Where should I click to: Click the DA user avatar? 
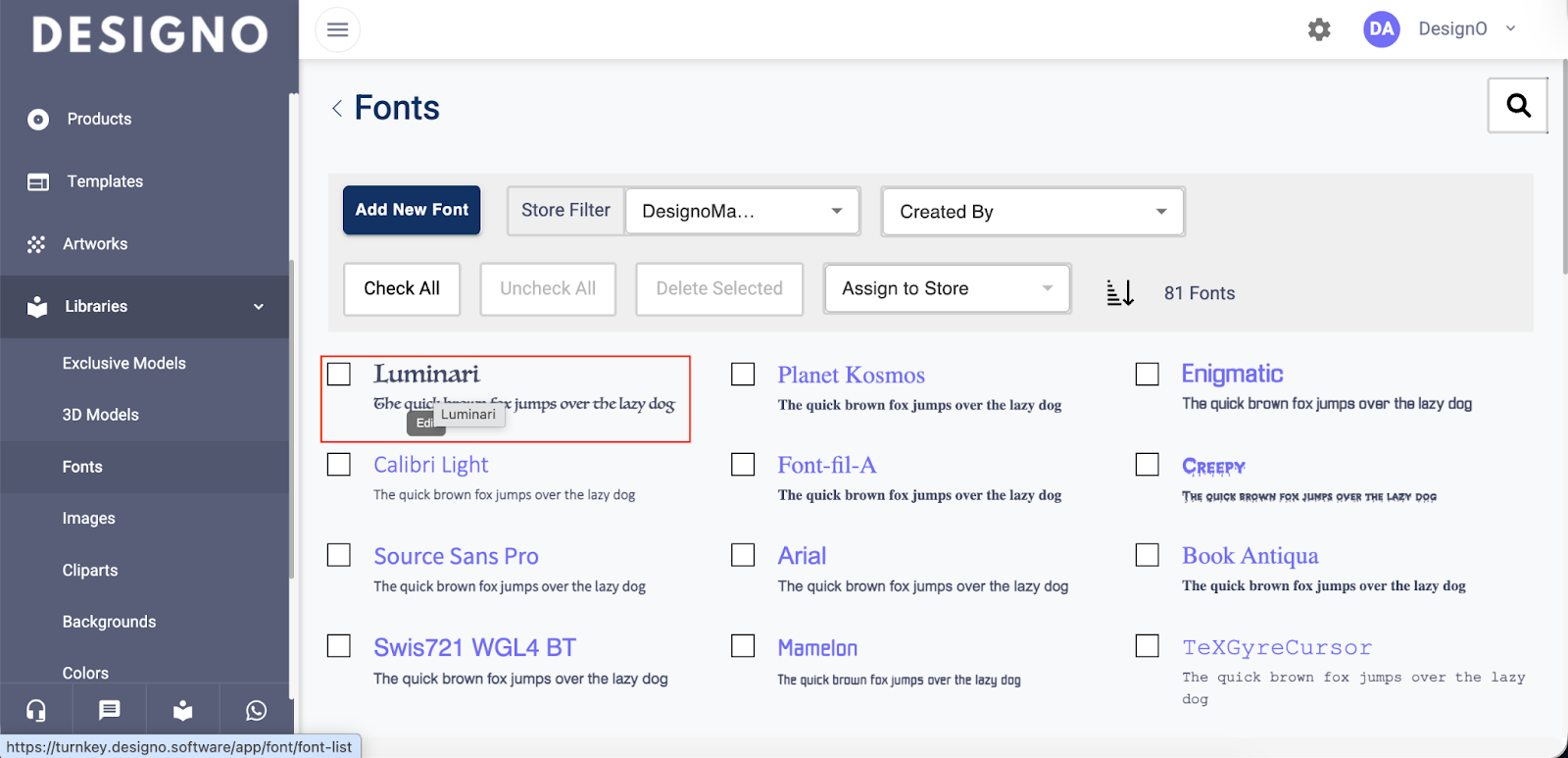(1381, 29)
